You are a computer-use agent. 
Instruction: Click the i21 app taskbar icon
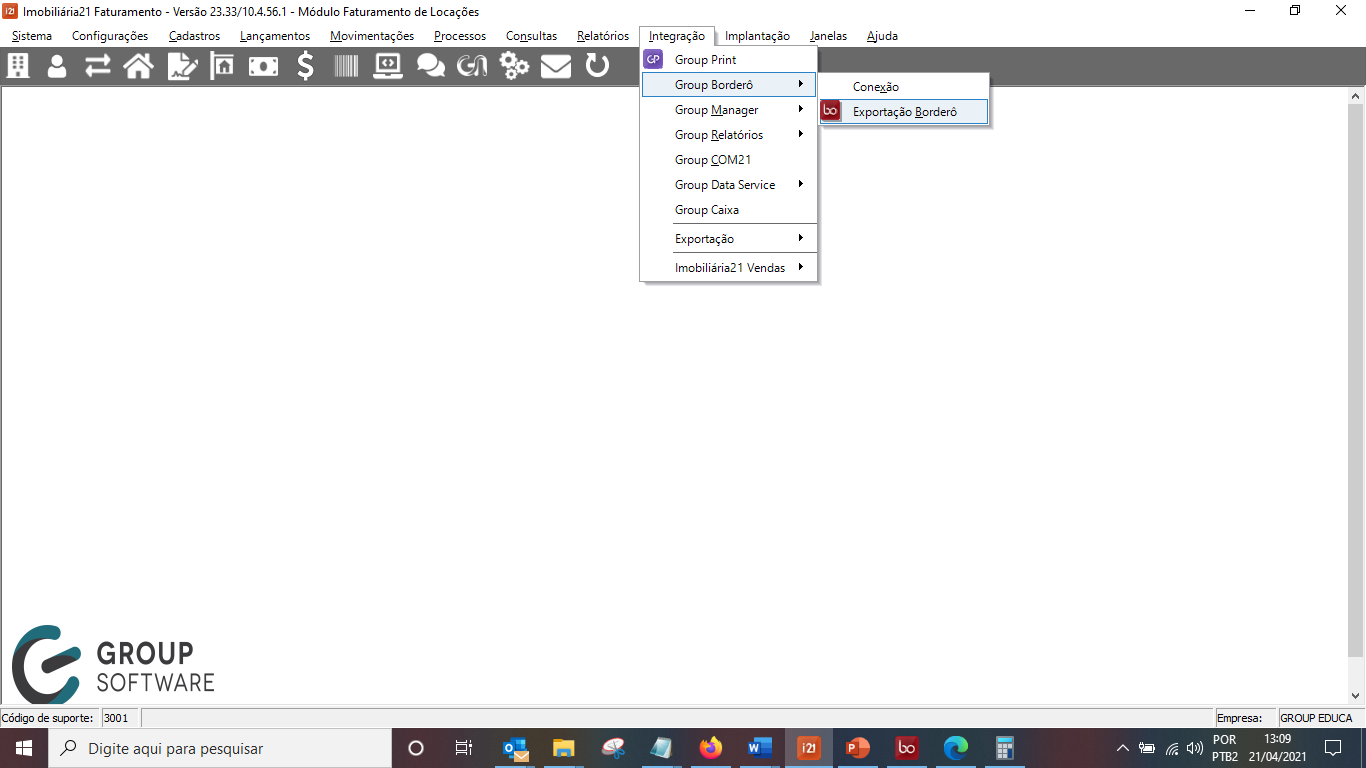tap(809, 748)
